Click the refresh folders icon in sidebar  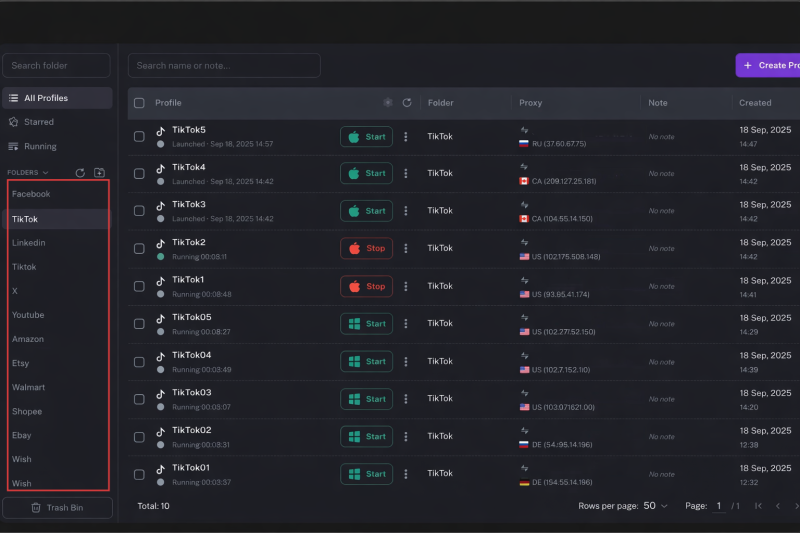80,173
